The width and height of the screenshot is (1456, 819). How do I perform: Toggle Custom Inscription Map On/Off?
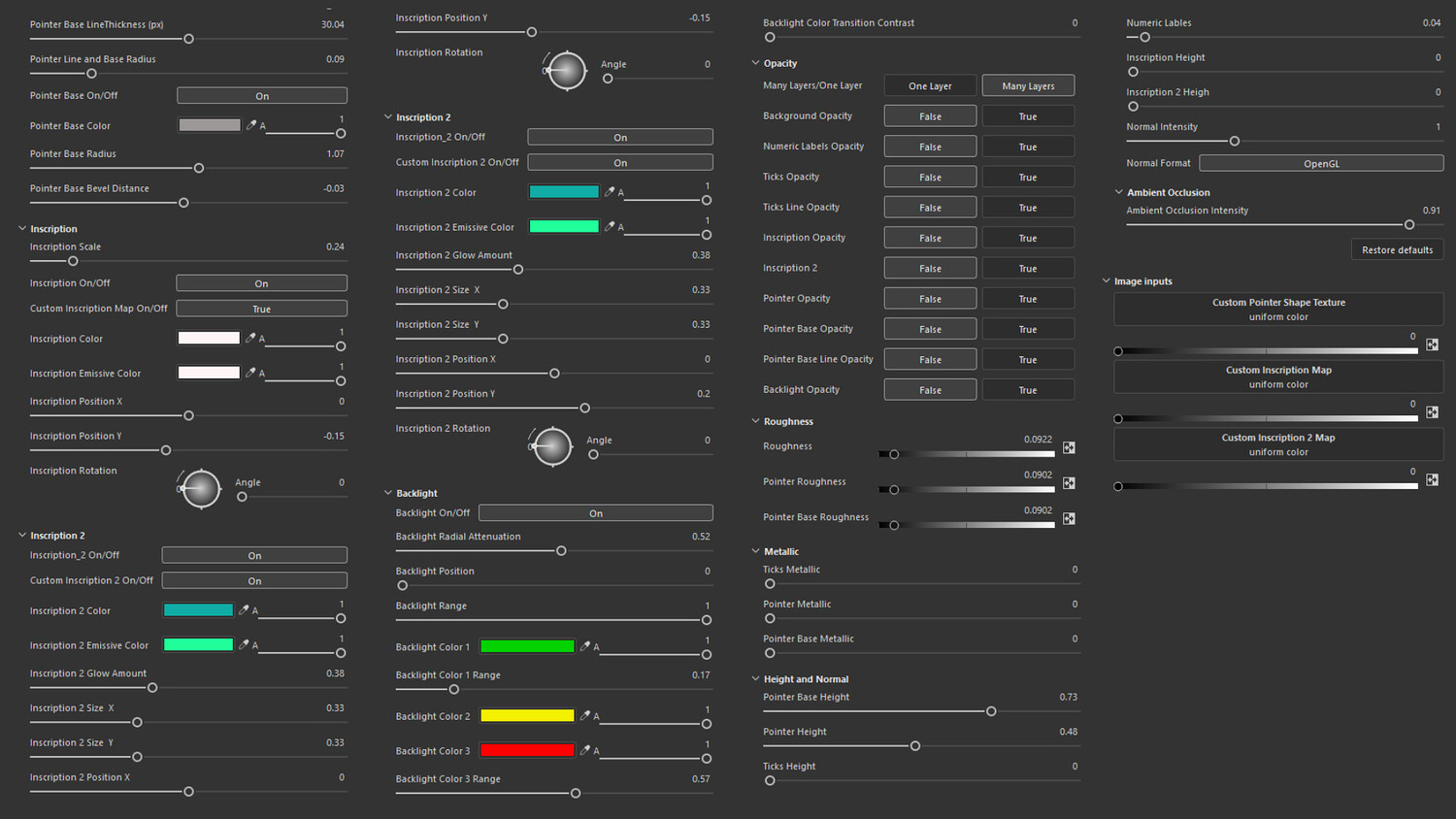(x=261, y=309)
